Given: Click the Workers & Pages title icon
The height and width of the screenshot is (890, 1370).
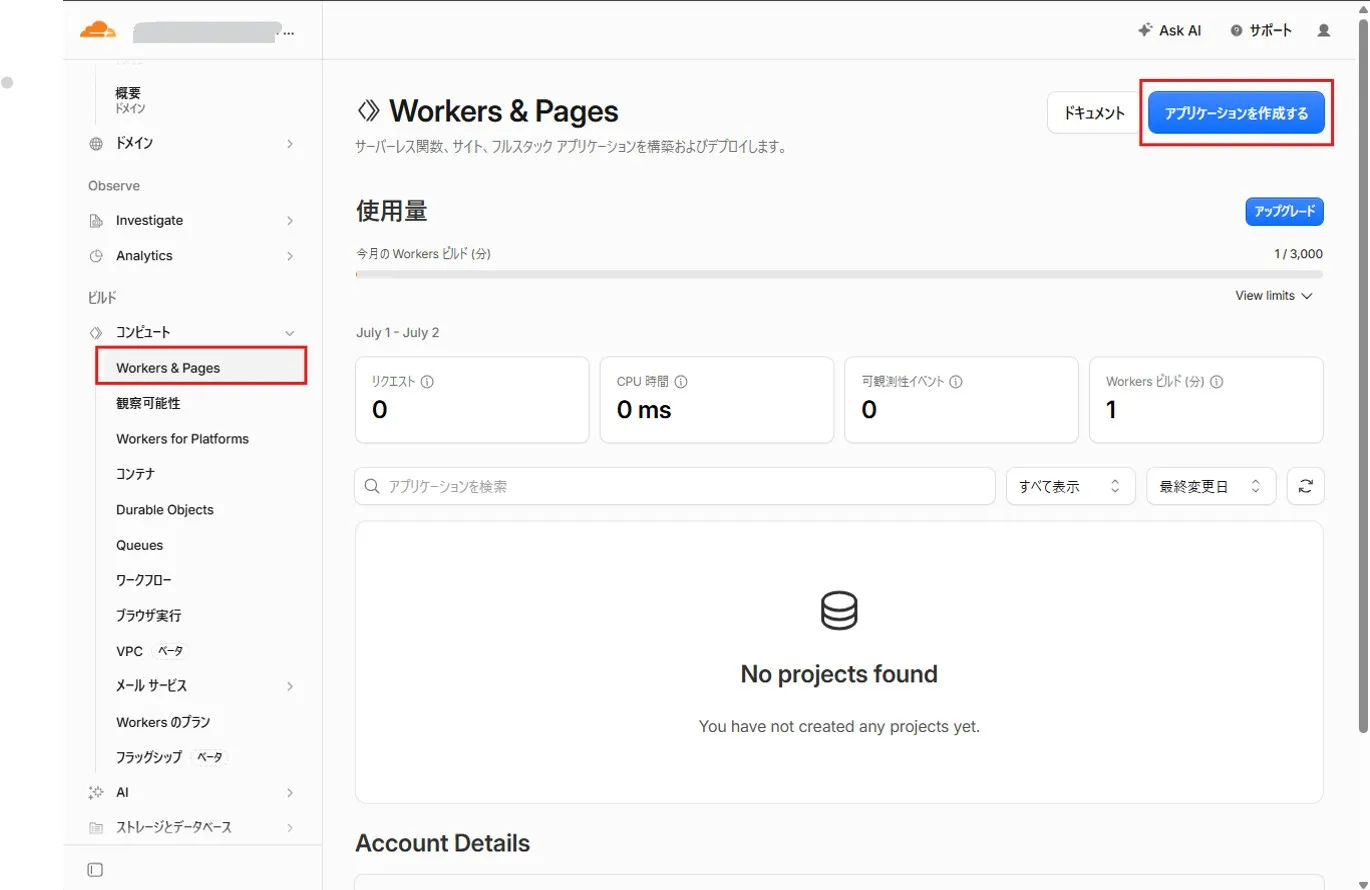Looking at the screenshot, I should [368, 111].
